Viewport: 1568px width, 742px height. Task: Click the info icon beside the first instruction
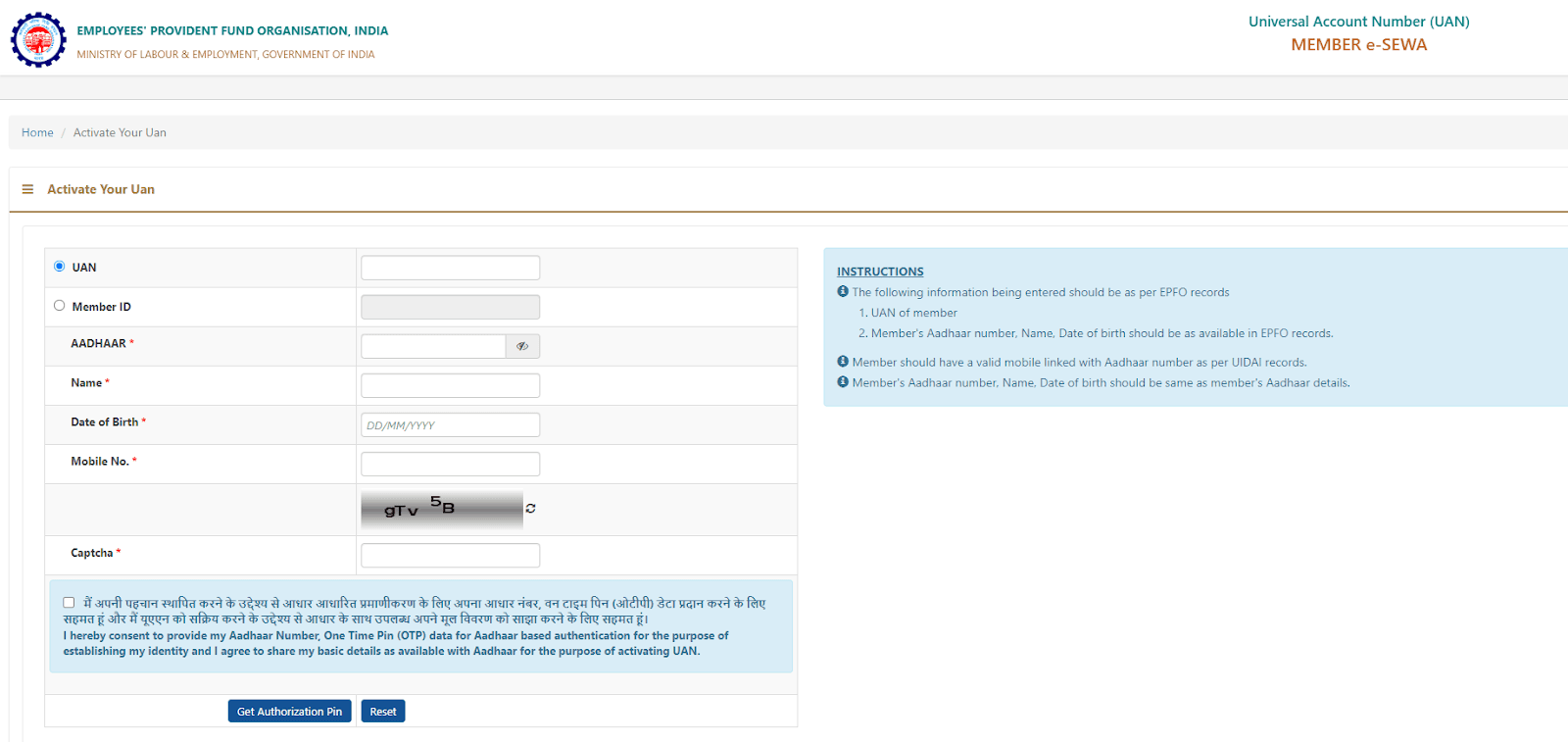tap(843, 292)
